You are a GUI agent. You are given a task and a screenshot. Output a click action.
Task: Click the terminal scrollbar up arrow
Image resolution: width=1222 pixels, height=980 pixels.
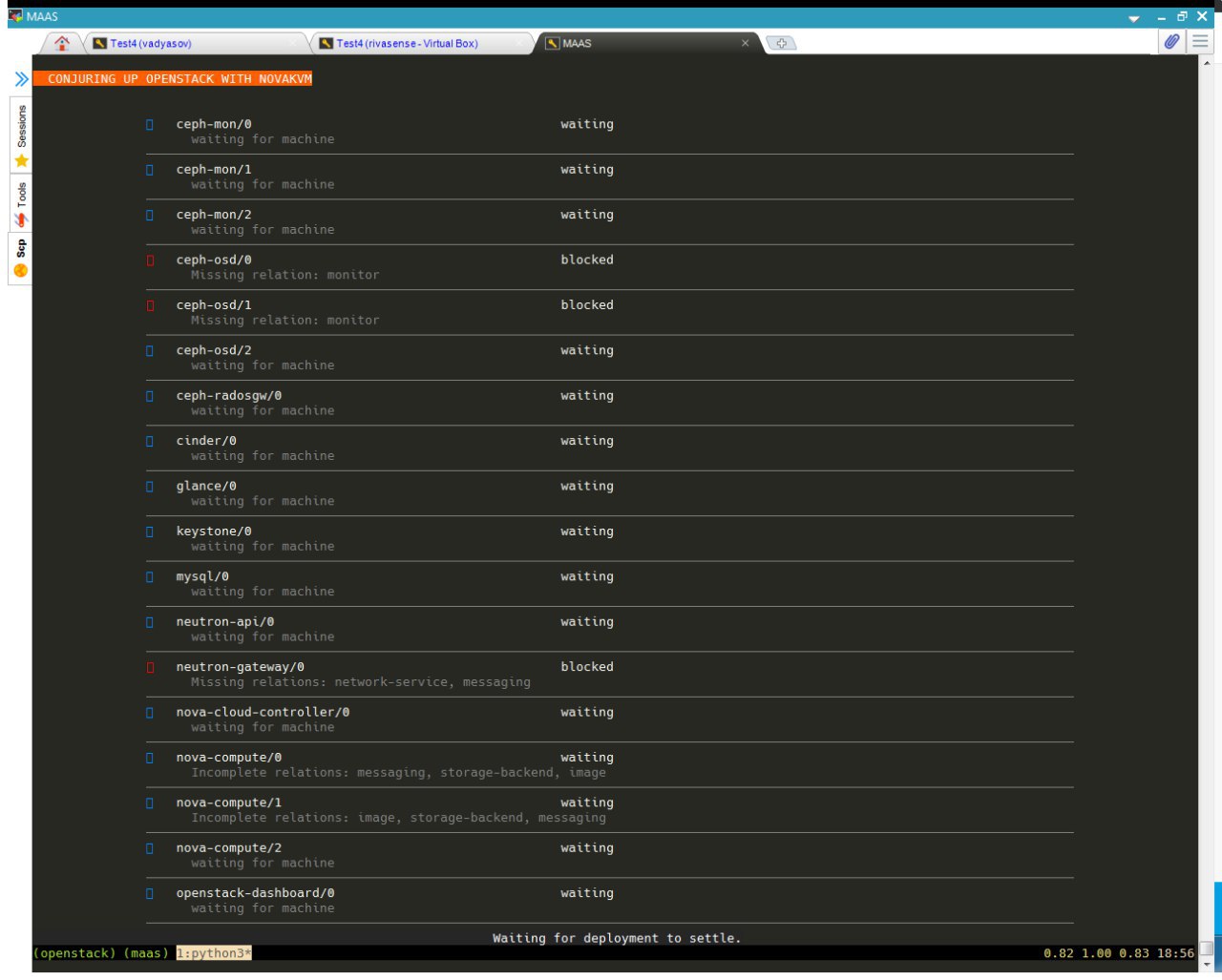pyautogui.click(x=1207, y=61)
